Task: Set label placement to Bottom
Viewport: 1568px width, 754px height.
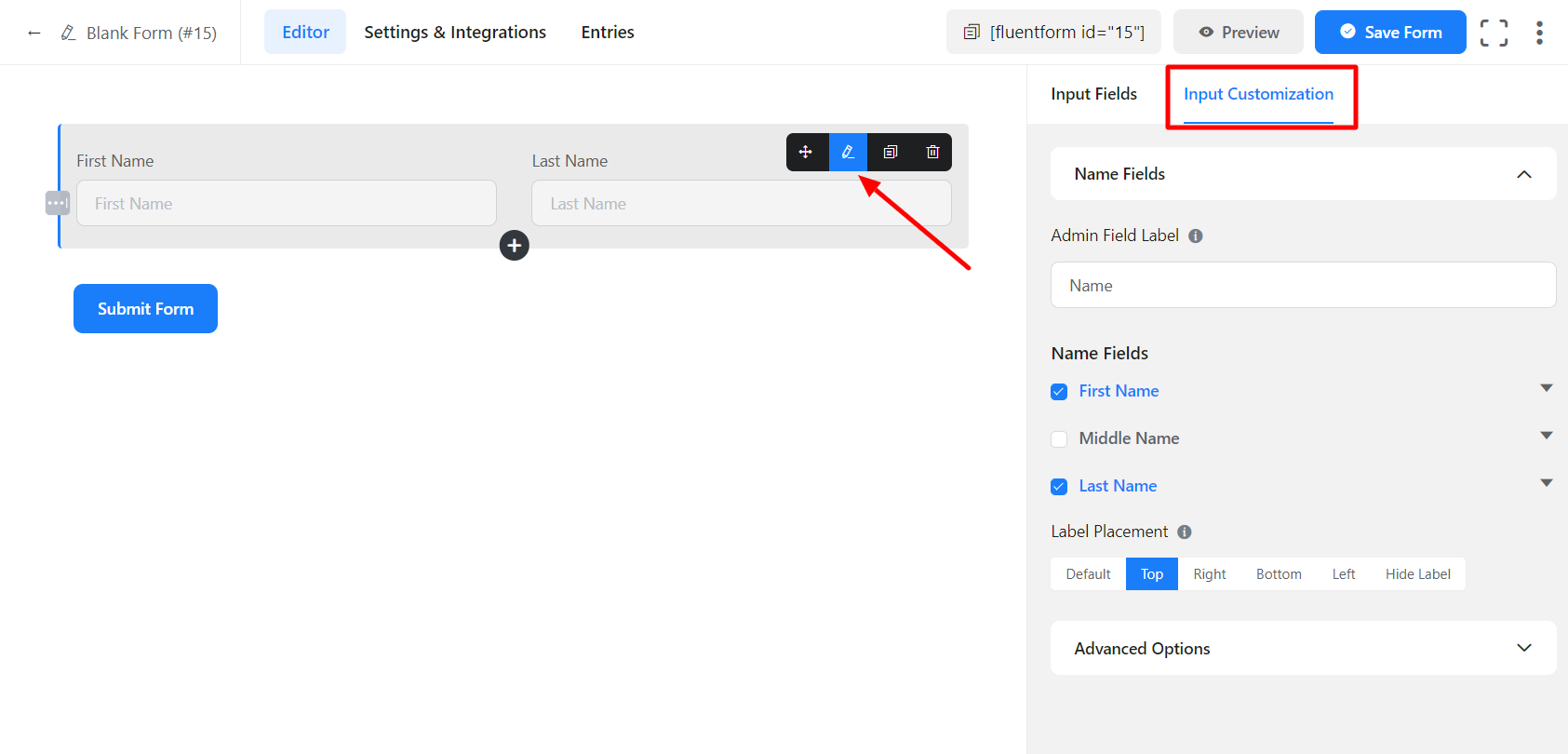Action: point(1279,574)
